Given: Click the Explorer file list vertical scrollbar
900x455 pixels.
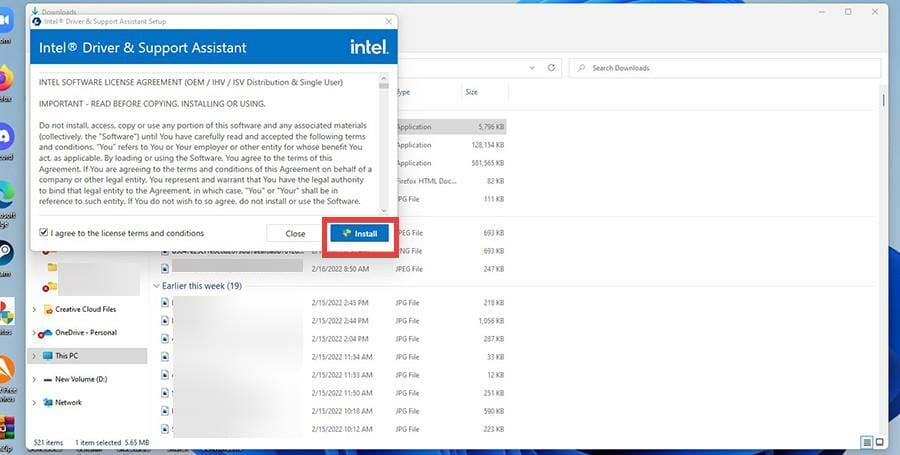Looking at the screenshot, I should [883, 101].
